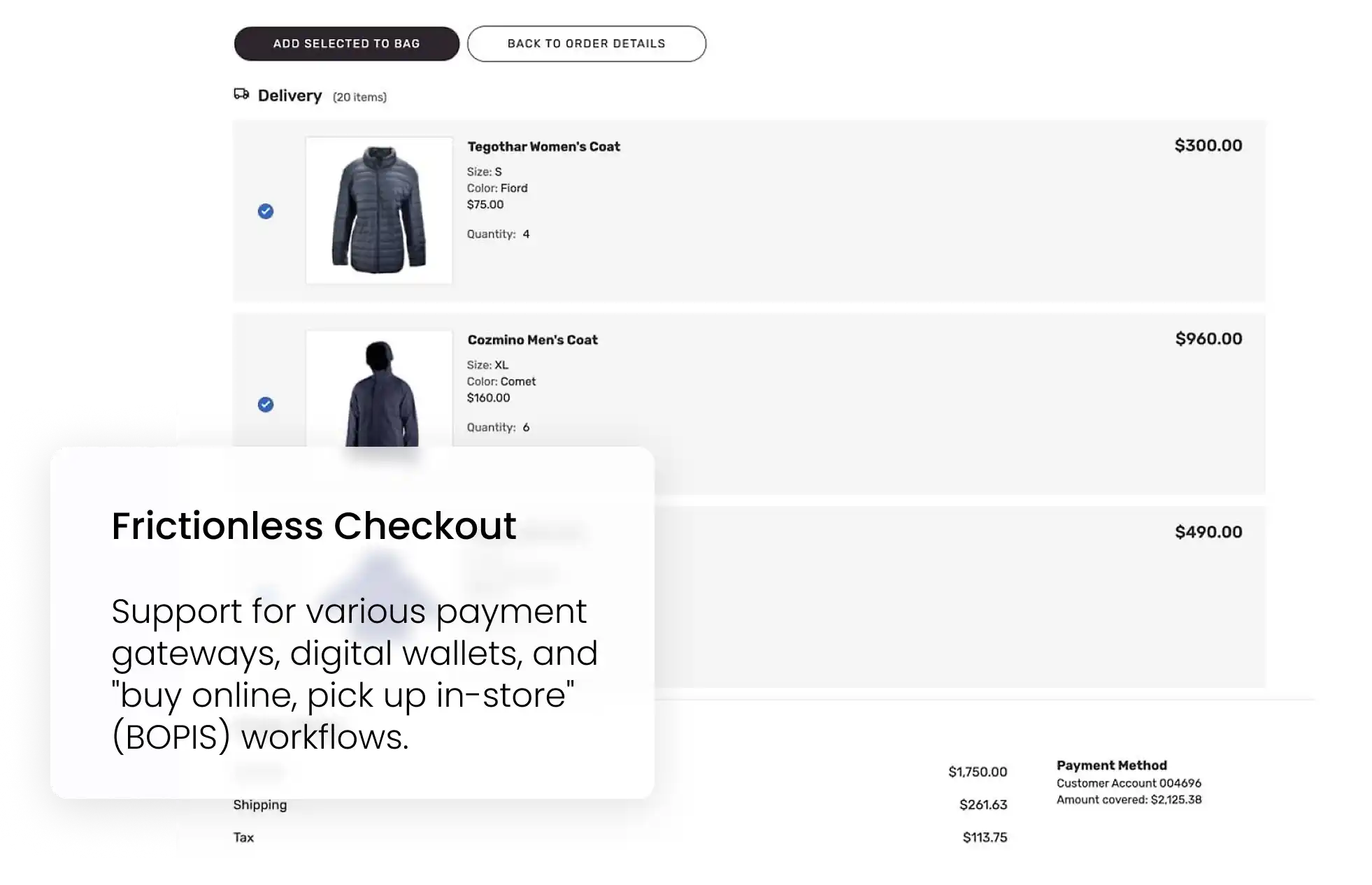
Task: Click the Payment Method heading
Action: coord(1111,765)
